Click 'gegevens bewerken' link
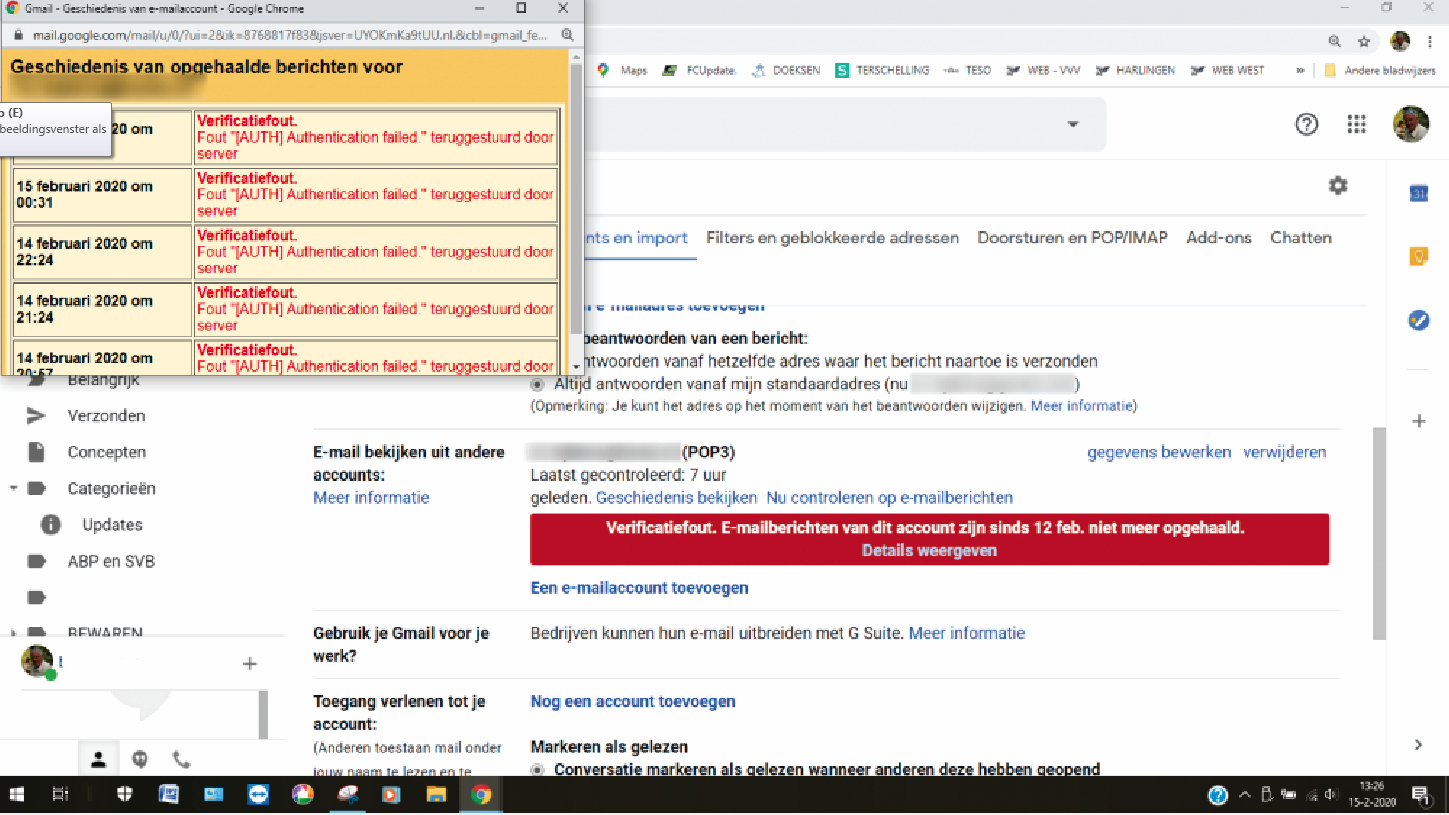The width and height of the screenshot is (1449, 815). pyautogui.click(x=1159, y=452)
